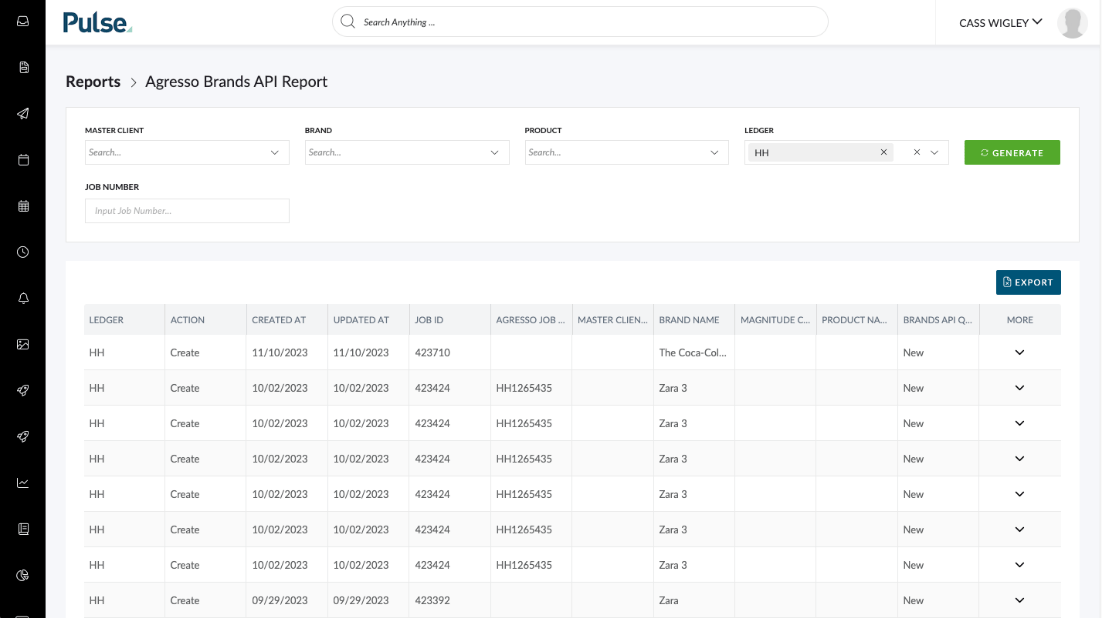Click the Master Client column header
This screenshot has width=1102, height=618.
(x=612, y=320)
